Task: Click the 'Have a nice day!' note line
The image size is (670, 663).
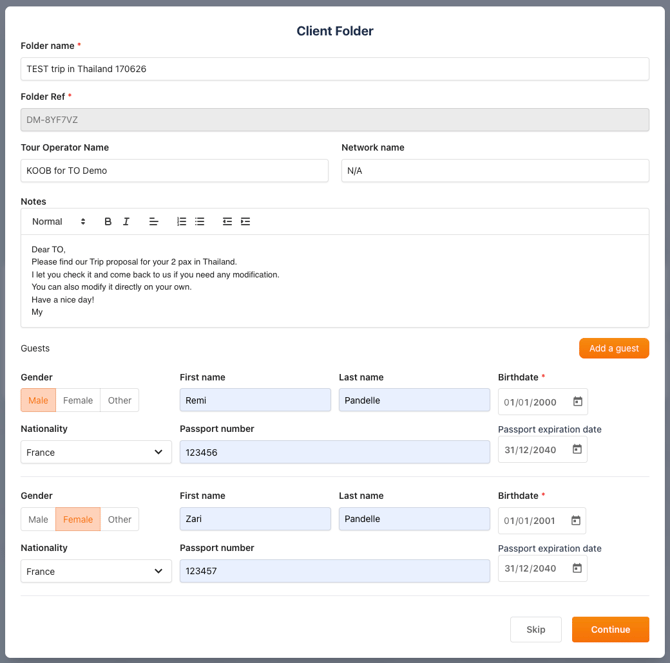Action: point(63,299)
